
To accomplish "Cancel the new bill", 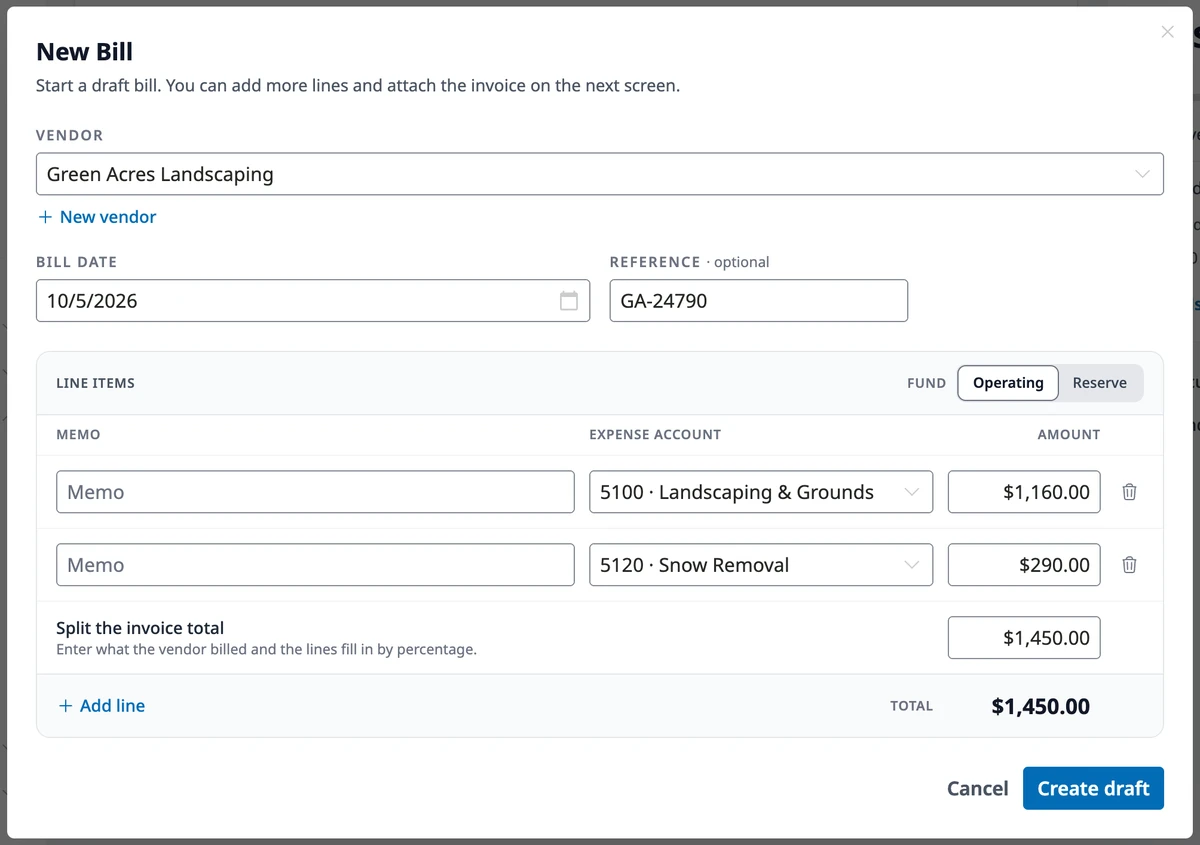I will tap(977, 789).
